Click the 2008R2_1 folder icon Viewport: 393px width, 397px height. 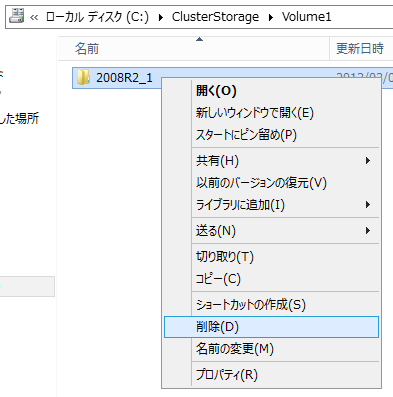coord(83,77)
